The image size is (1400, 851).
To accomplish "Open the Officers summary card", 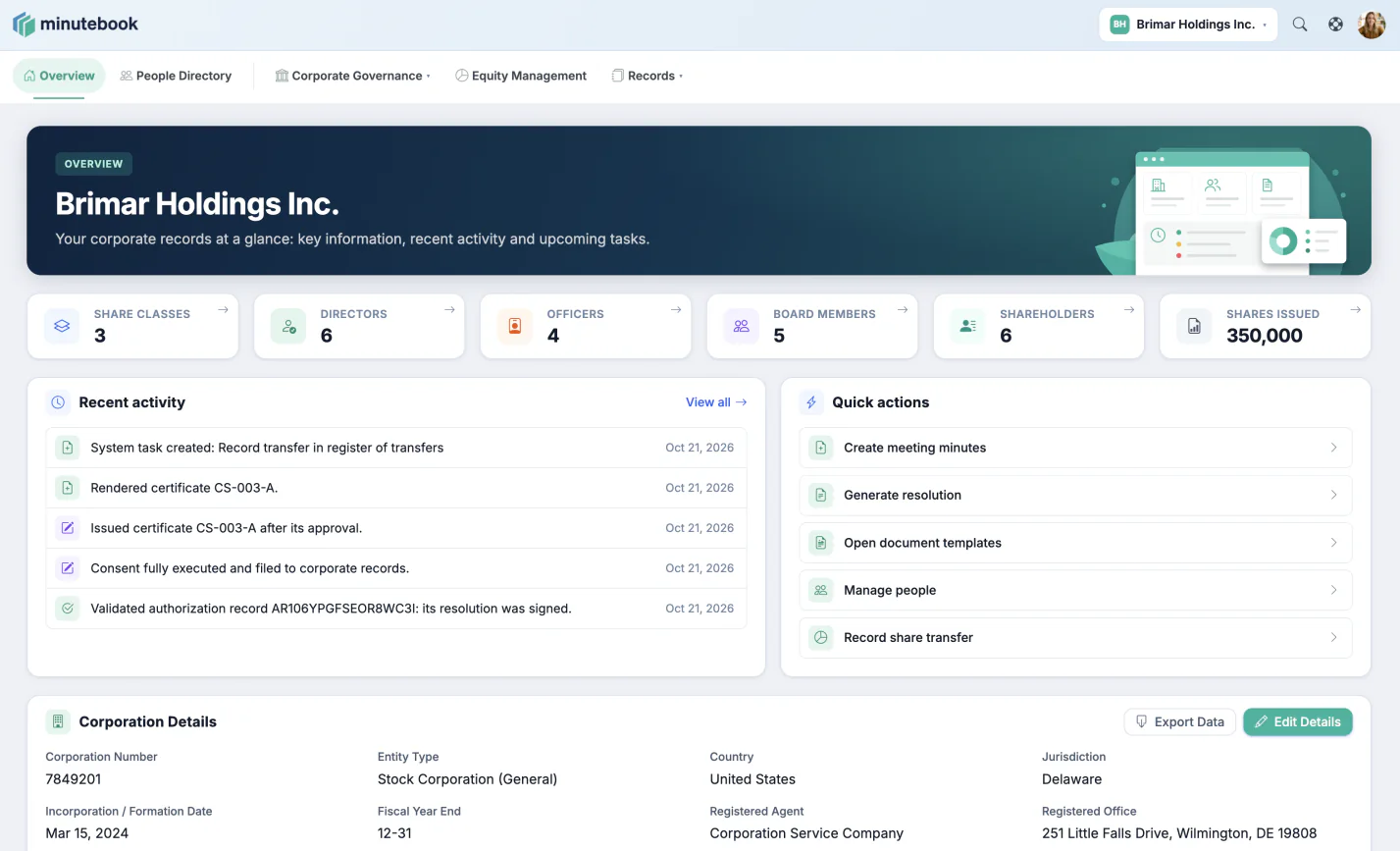I will point(586,326).
